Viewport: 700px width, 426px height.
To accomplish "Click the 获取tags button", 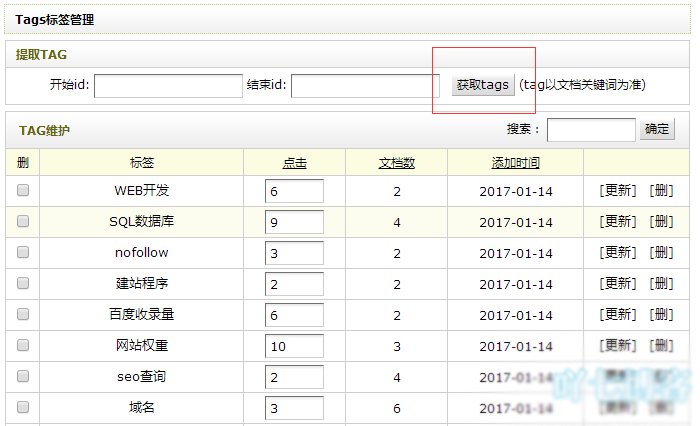I will click(483, 85).
